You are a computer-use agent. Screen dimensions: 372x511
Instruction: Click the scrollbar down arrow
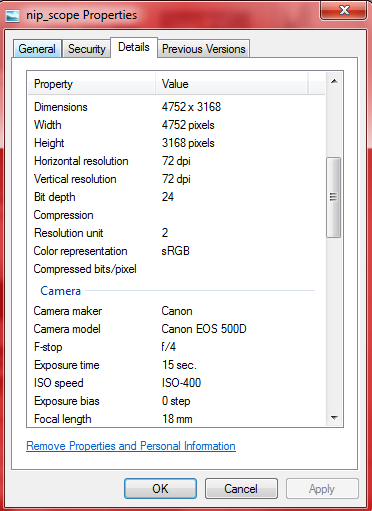tap(334, 417)
